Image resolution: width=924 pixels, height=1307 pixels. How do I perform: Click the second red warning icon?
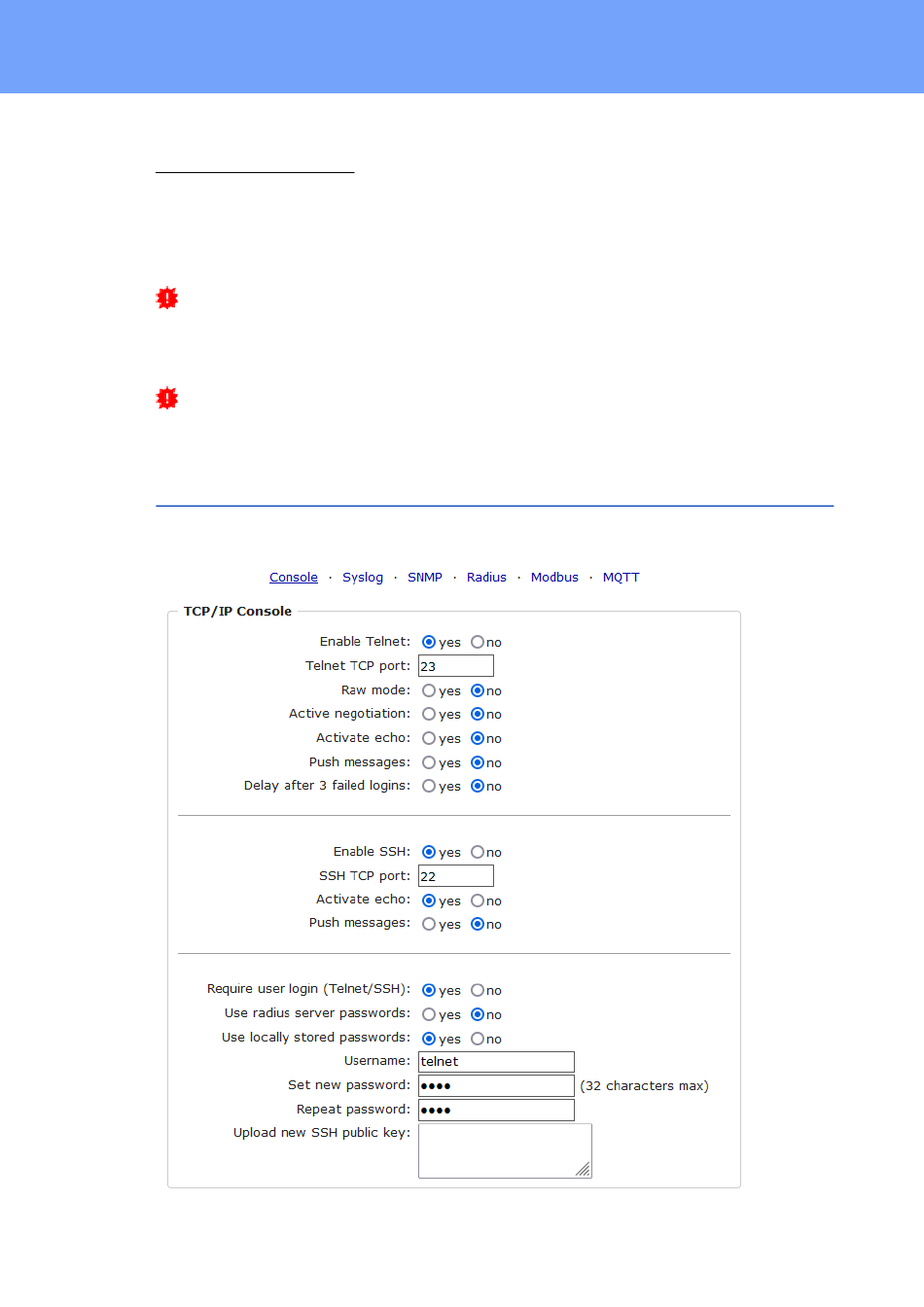coord(167,399)
